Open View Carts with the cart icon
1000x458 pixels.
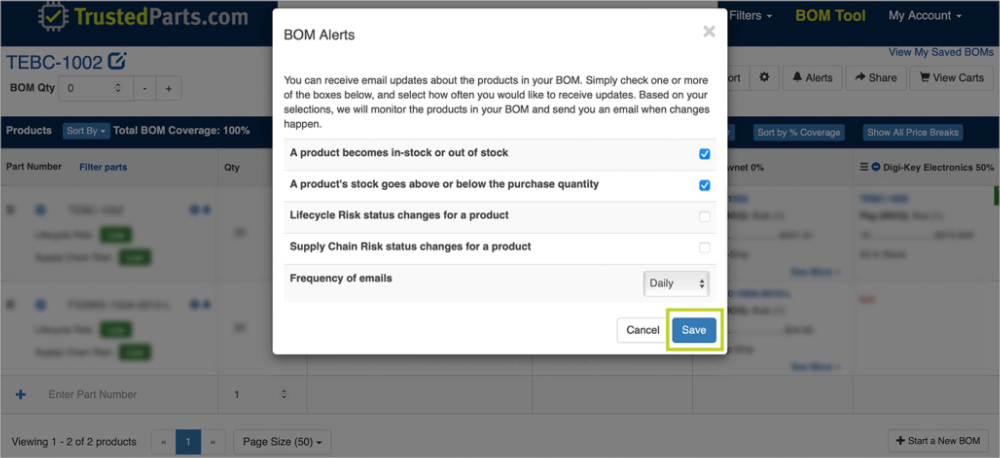[x=950, y=77]
